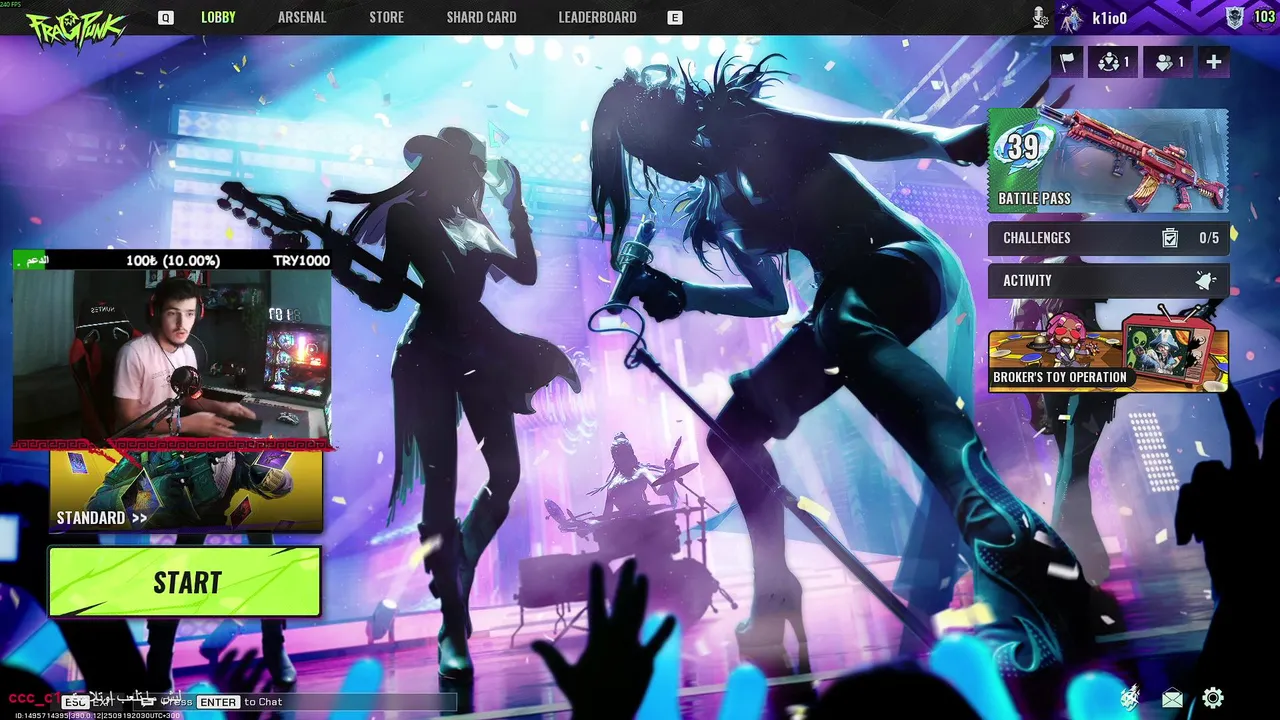The image size is (1280, 720).
Task: Add a party member with plus icon
Action: pyautogui.click(x=1213, y=62)
